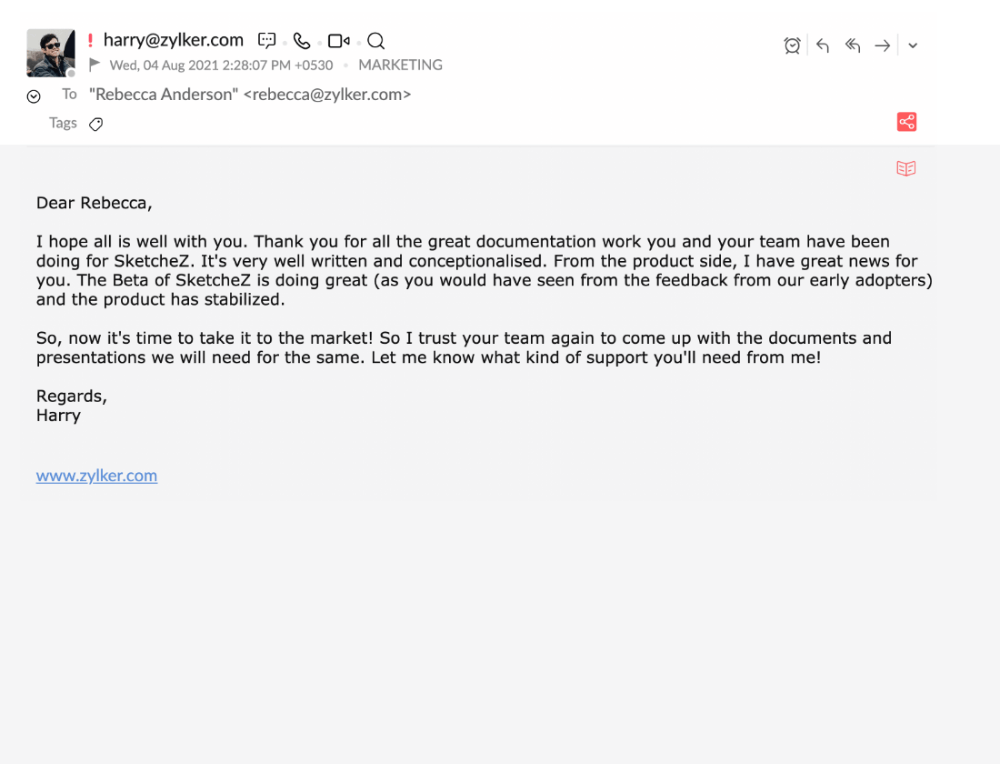Click the Rebecca Anderson recipient address
This screenshot has width=1000, height=764.
250,95
